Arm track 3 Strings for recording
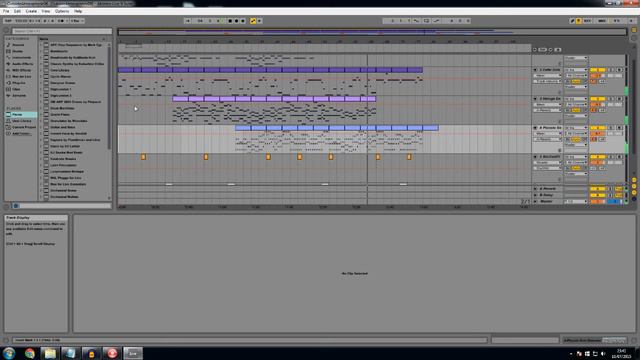 point(619,99)
